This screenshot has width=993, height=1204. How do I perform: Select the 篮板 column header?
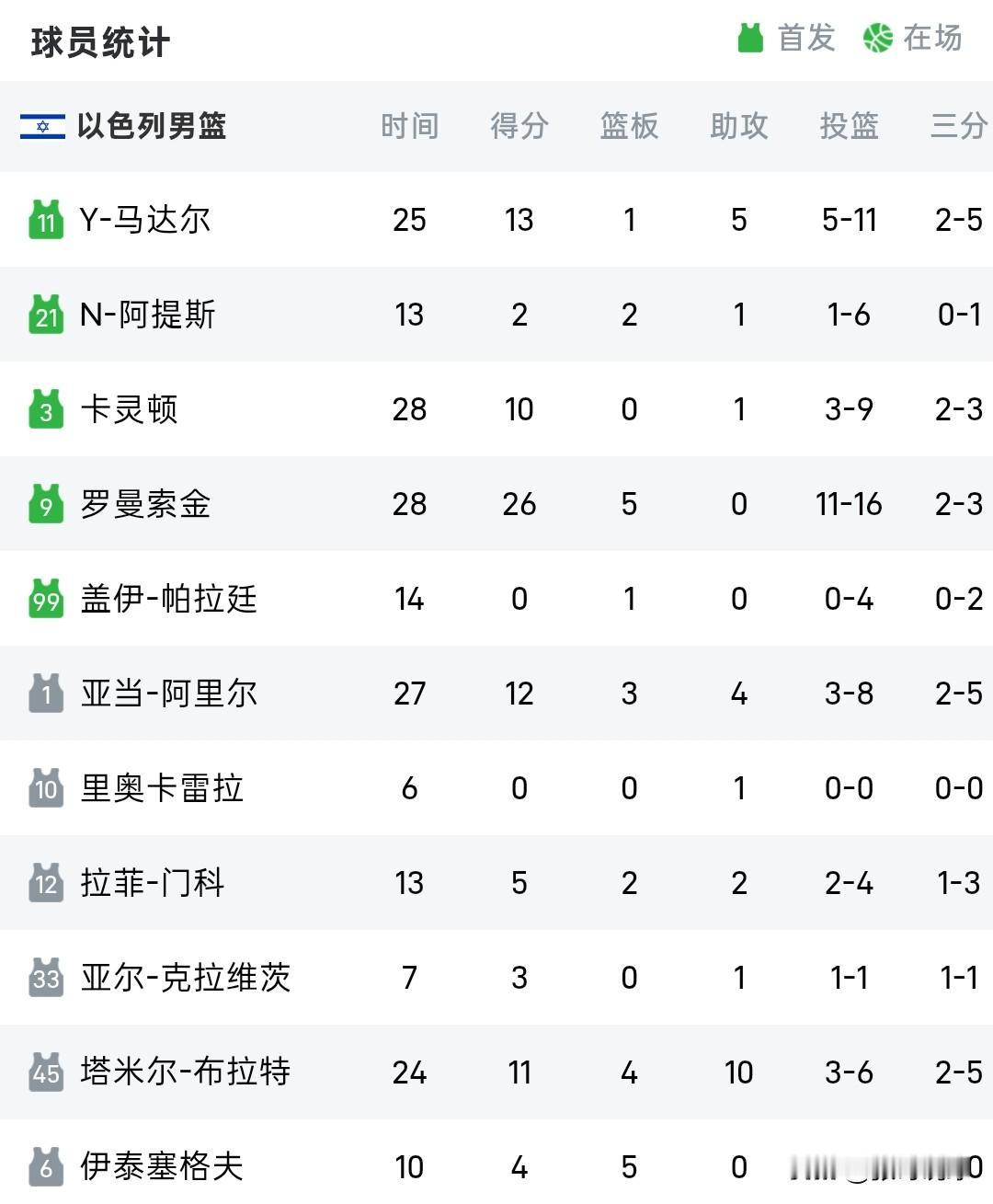coord(630,126)
